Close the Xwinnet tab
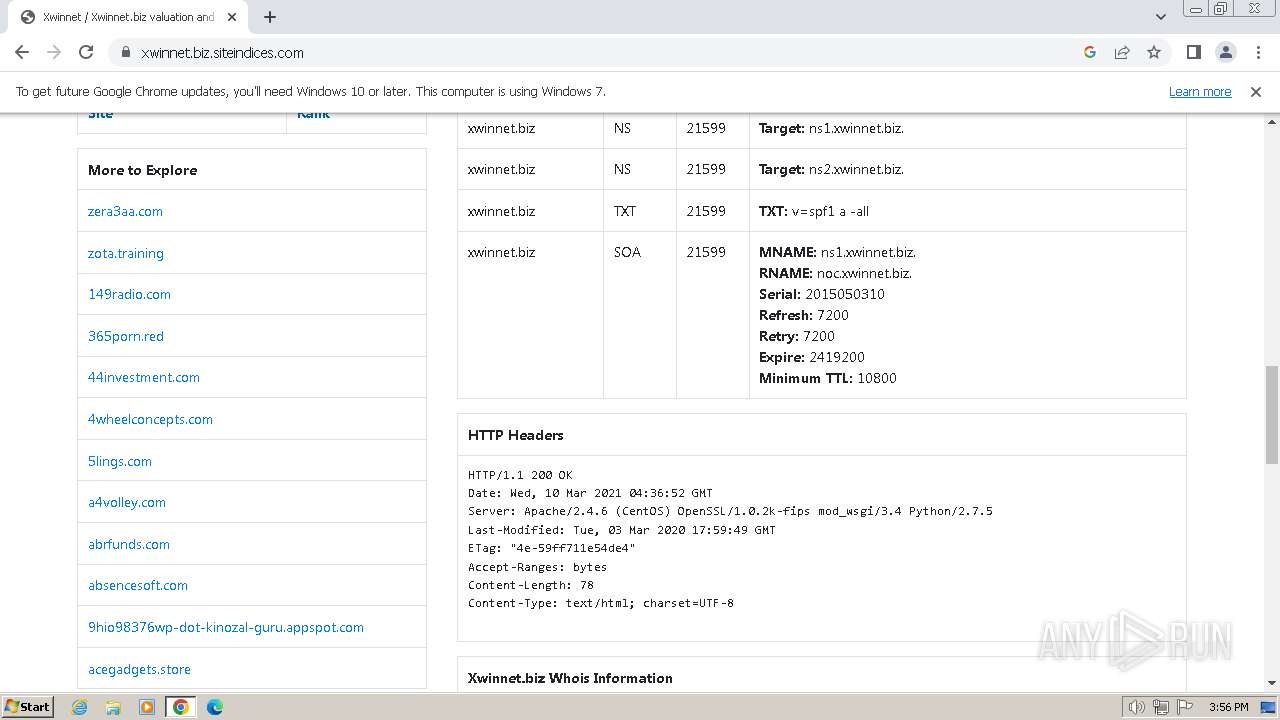The width and height of the screenshot is (1280, 720). [232, 17]
